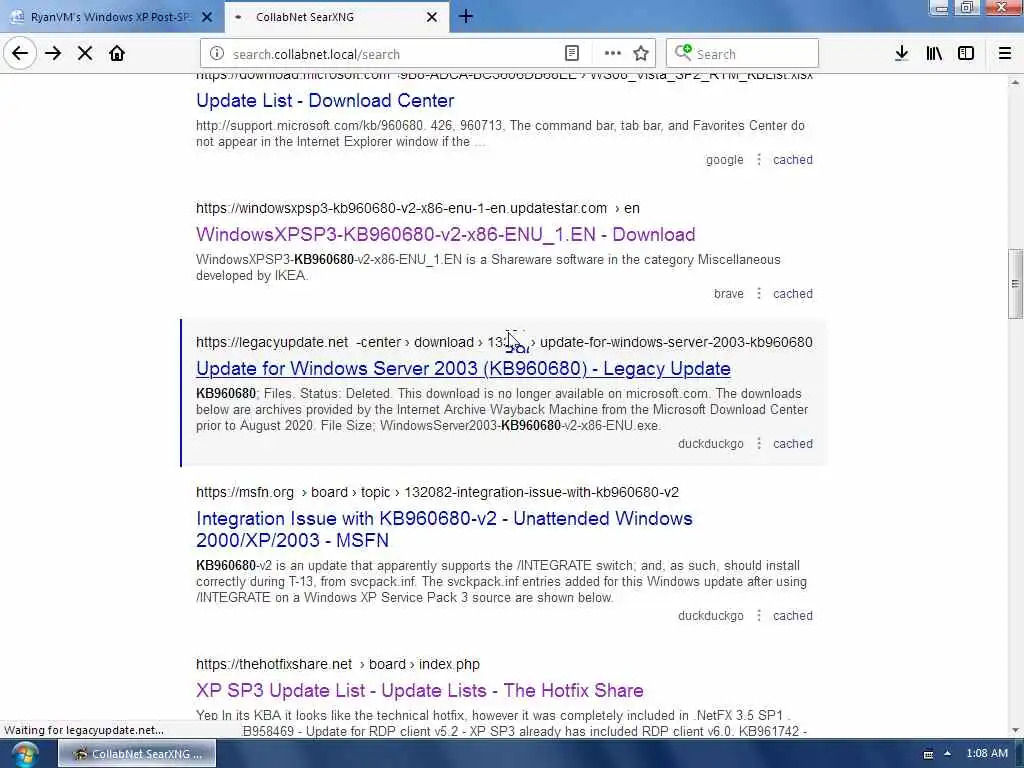Open the Firefox home page
The image size is (1024, 768).
point(117,54)
